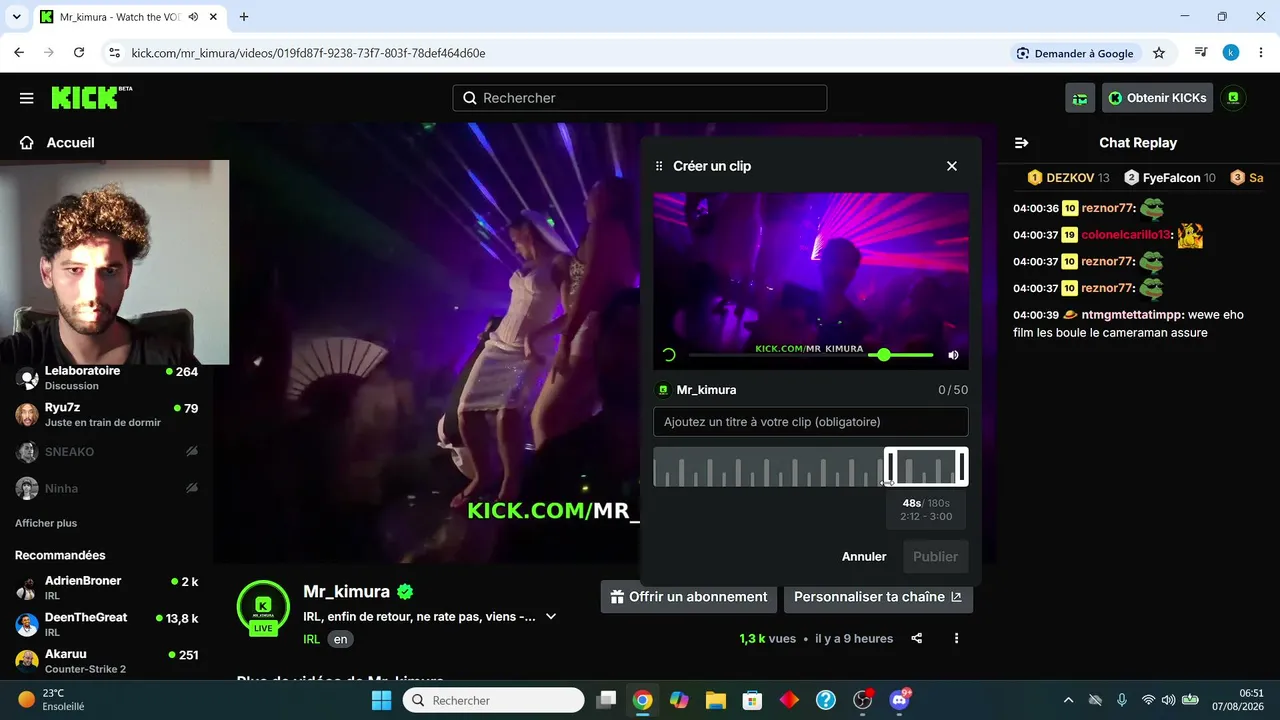Mute the browser tab audio

coord(193,17)
